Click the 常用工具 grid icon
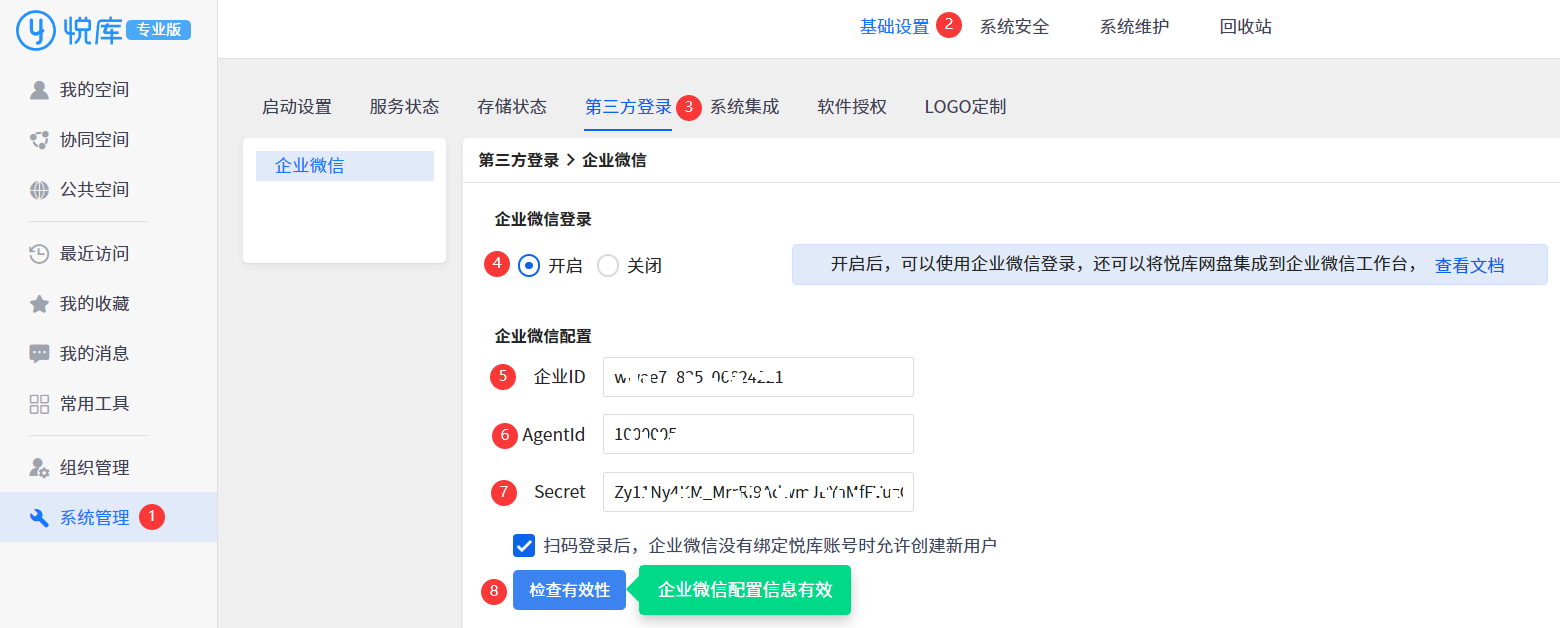The image size is (1560, 628). [39, 404]
